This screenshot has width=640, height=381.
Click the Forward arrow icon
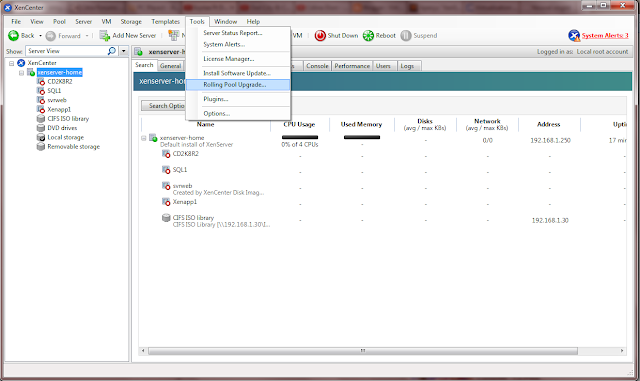(x=51, y=36)
